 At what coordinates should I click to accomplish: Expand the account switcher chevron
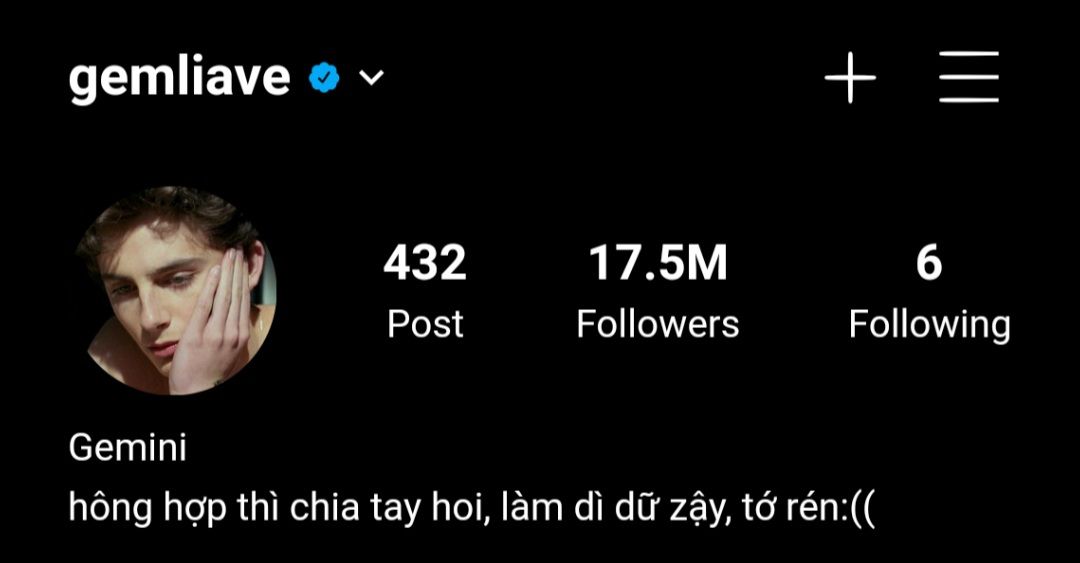point(371,77)
